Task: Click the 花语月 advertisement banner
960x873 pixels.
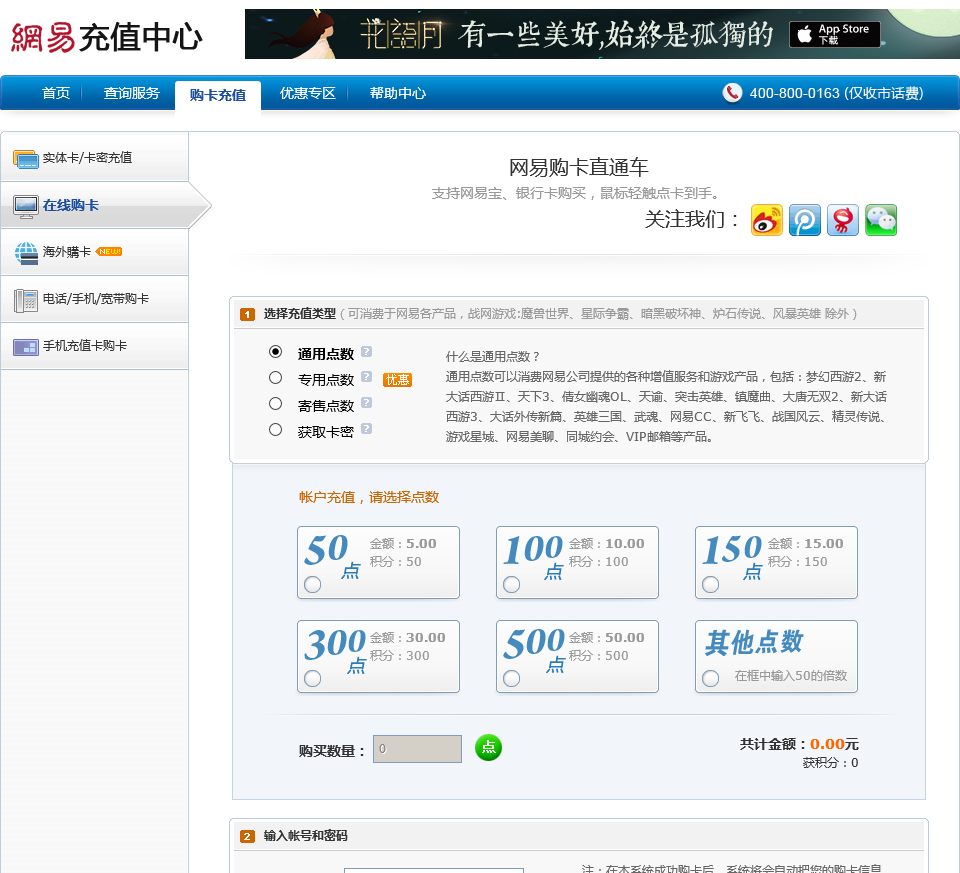Action: click(x=602, y=34)
